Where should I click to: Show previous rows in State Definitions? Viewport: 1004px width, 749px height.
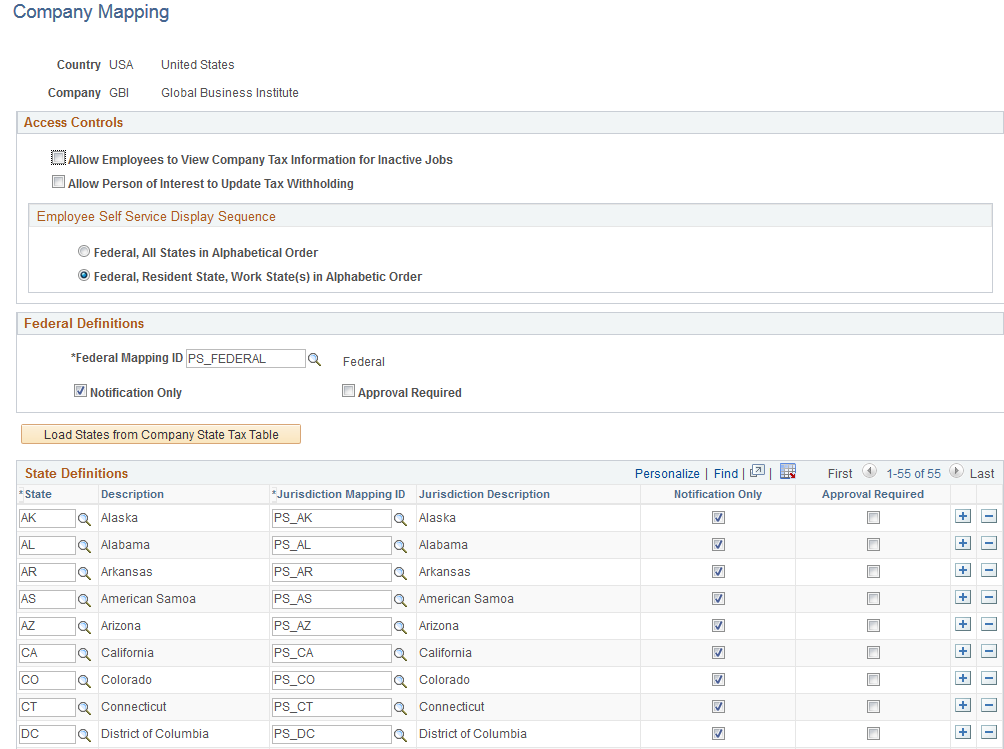[x=870, y=471]
